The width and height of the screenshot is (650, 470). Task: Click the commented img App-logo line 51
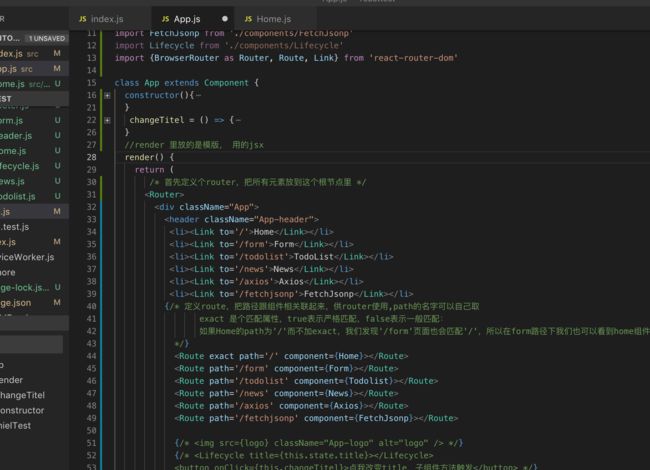pos(318,443)
